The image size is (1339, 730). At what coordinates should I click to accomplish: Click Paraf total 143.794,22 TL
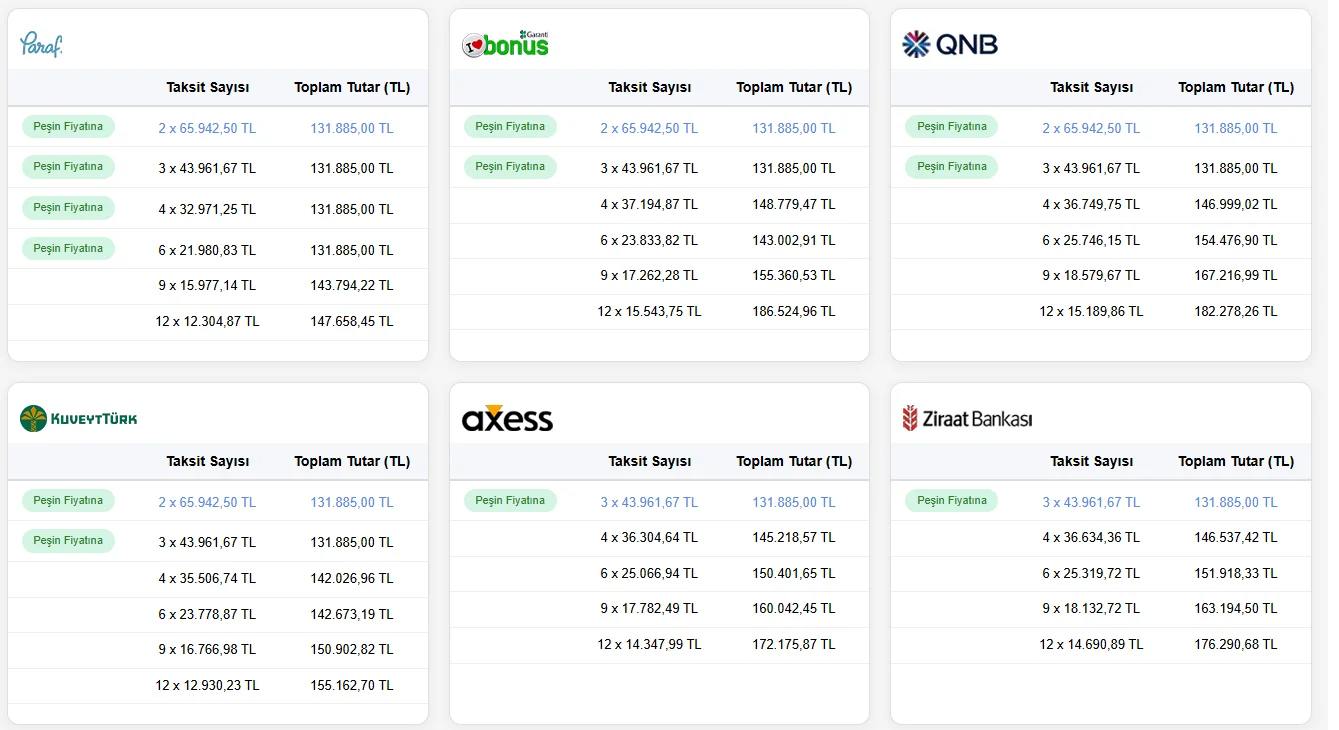click(352, 286)
